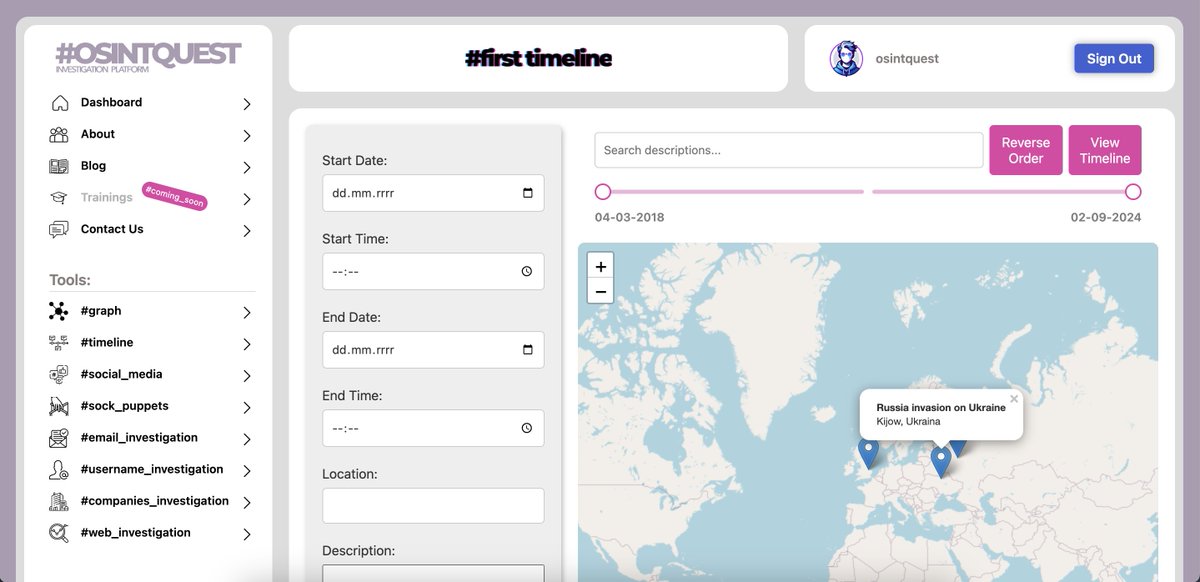Open the About menu item

click(98, 134)
